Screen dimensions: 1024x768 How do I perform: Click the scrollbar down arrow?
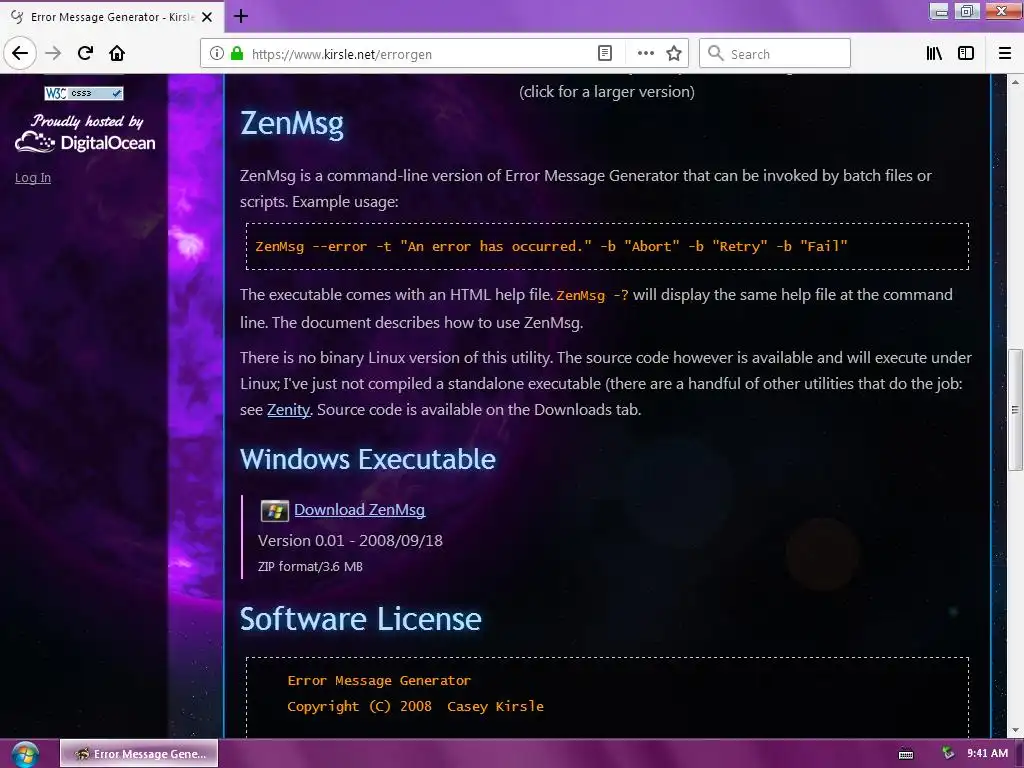click(1015, 730)
